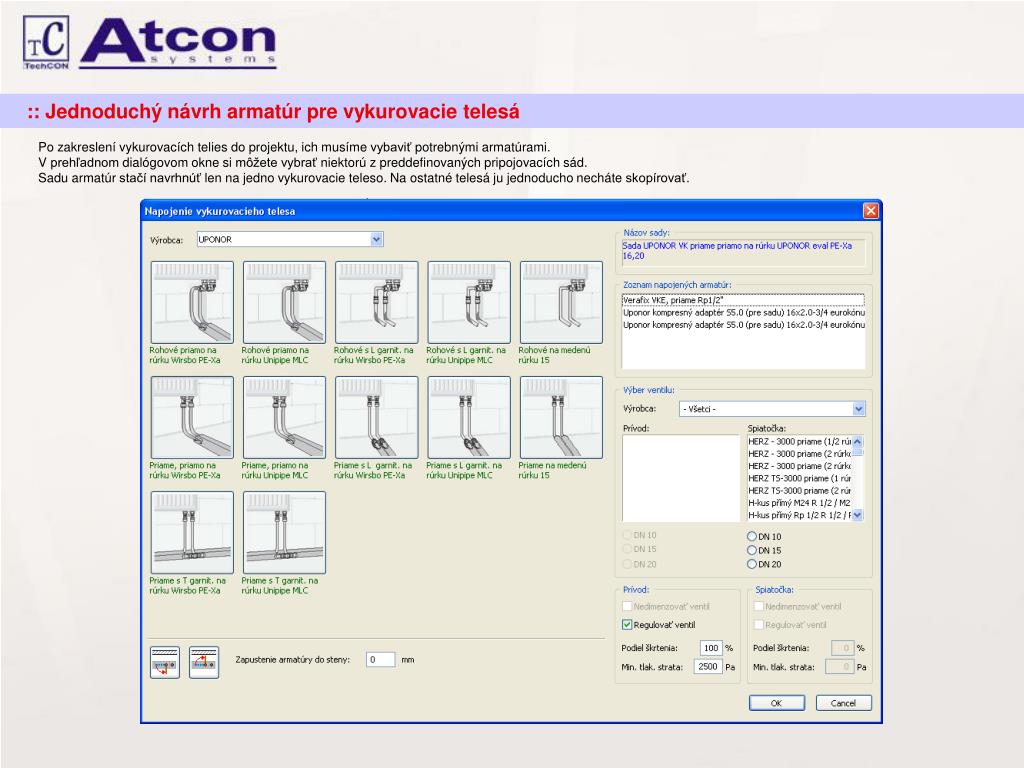The height and width of the screenshot is (768, 1024).
Task: Close the Napojenie vykurovacieho telesa dialog
Action: [871, 211]
